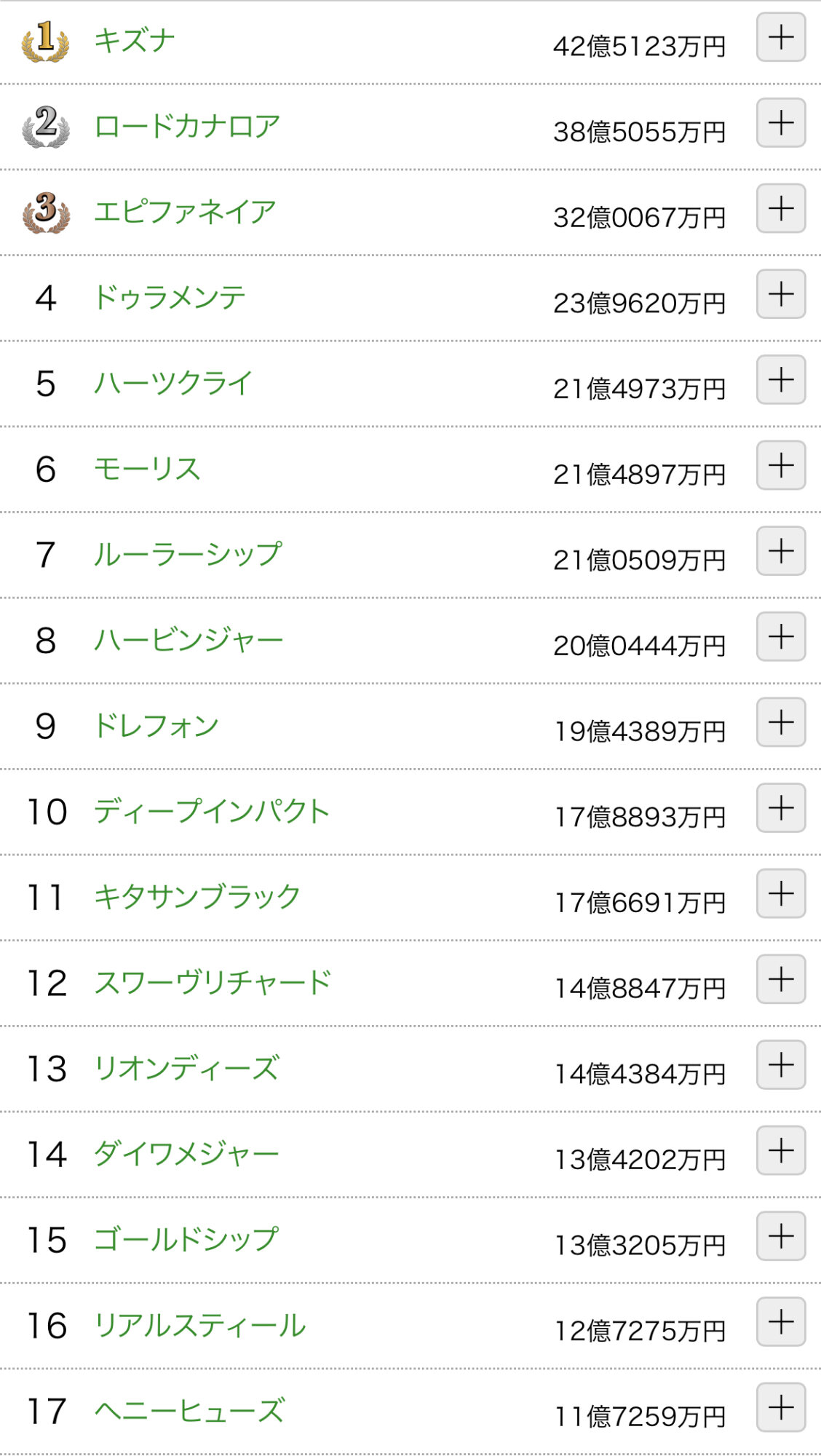Open the ゴールドシップ link
The height and width of the screenshot is (1456, 821).
[187, 1239]
